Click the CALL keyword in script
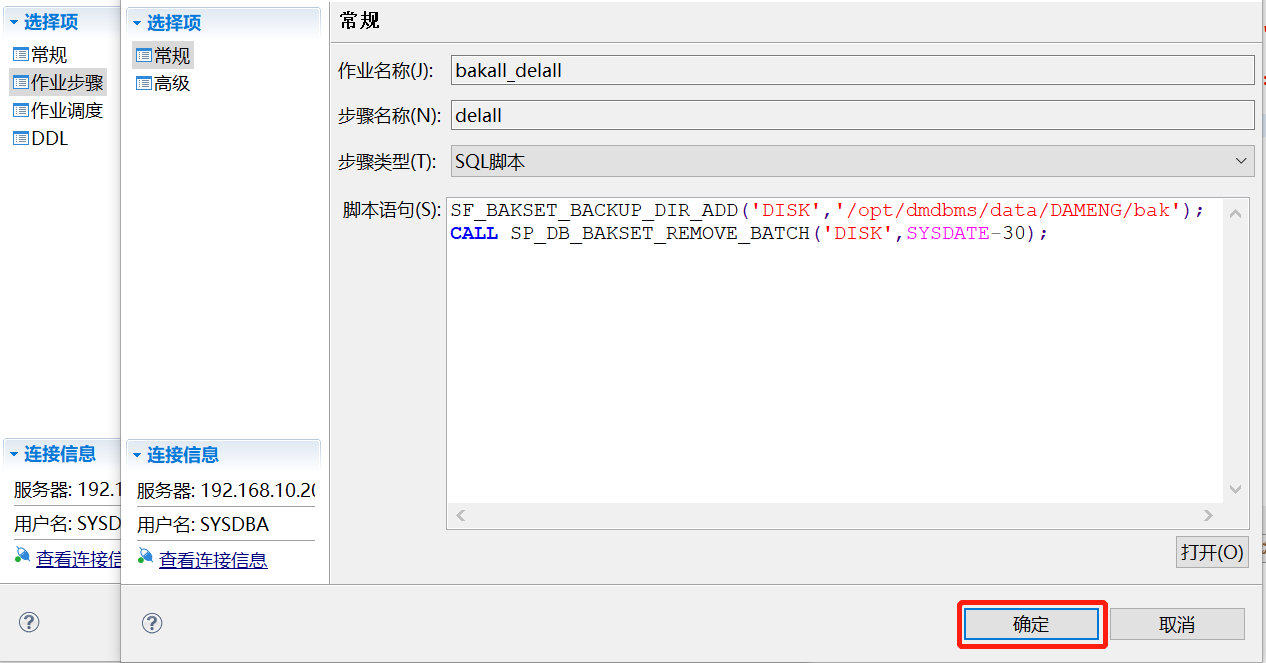Screen dimensions: 1266x663 (x=474, y=233)
